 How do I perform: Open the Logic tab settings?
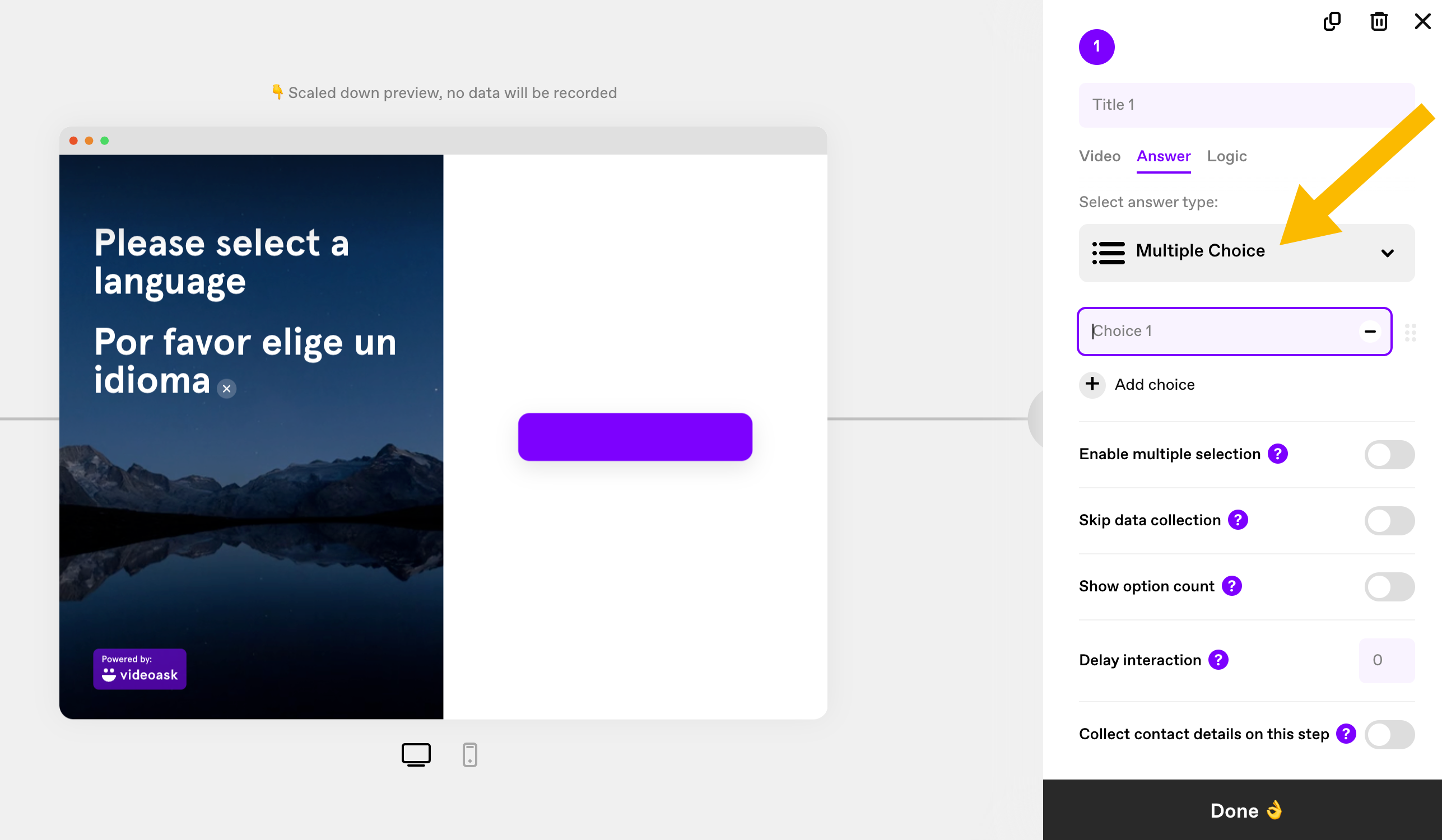(x=1229, y=156)
